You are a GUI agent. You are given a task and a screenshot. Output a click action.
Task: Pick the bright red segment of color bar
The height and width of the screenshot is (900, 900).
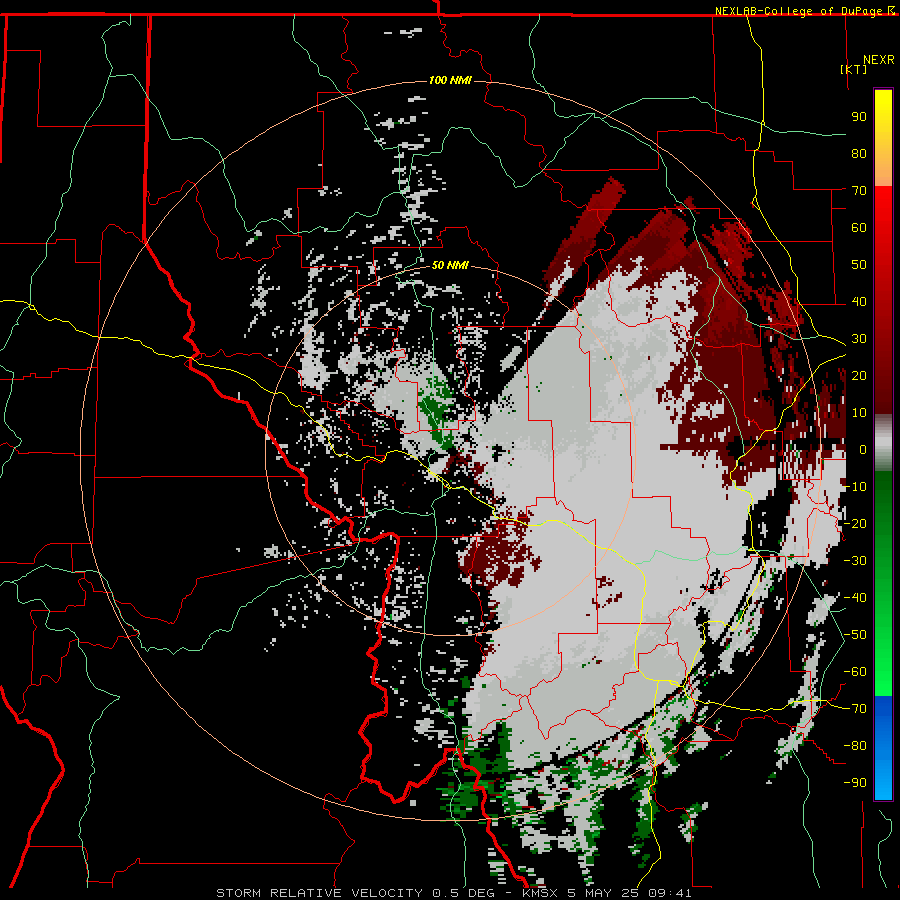pyautogui.click(x=883, y=207)
